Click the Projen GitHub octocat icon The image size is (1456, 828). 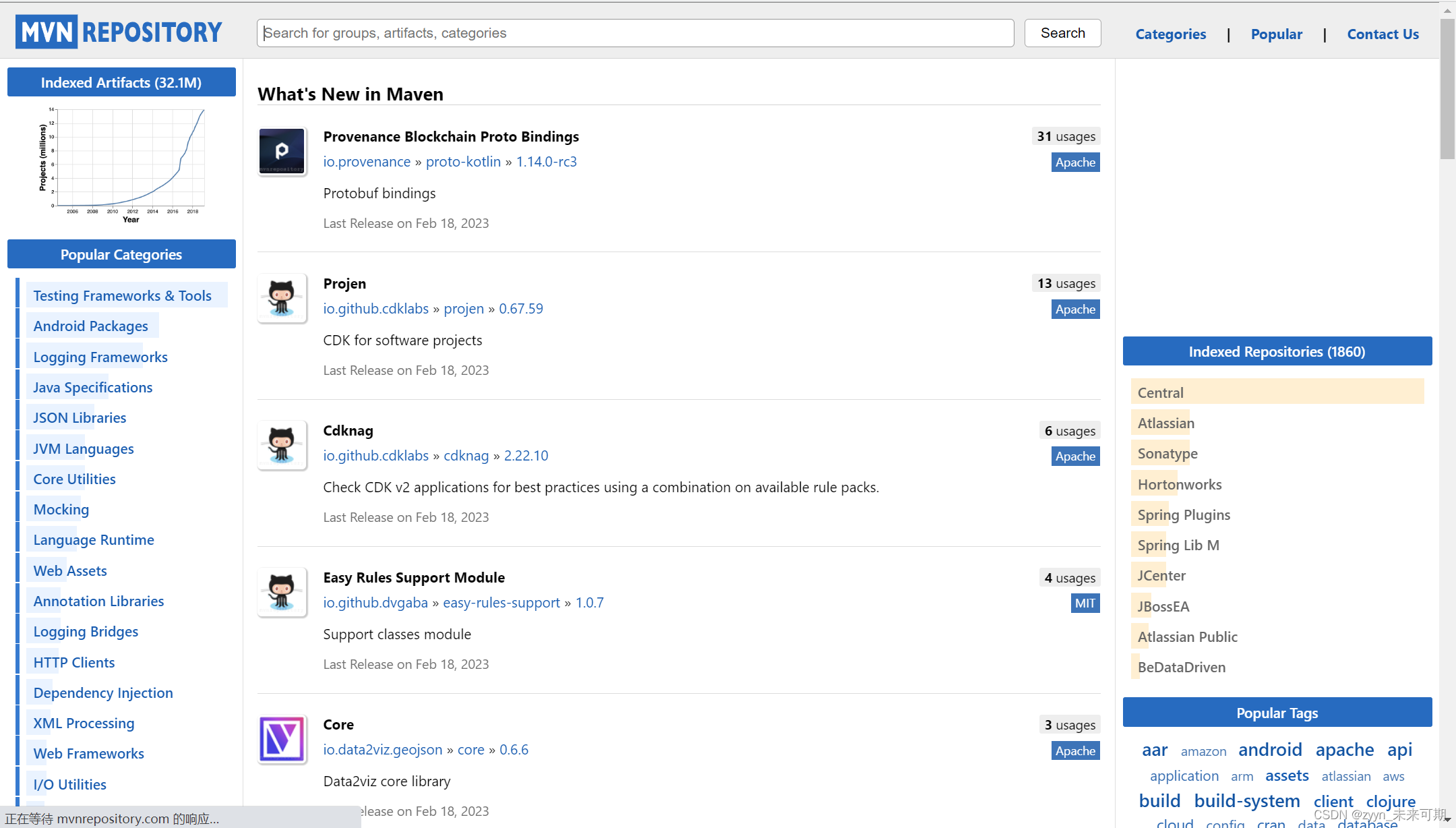click(x=282, y=298)
